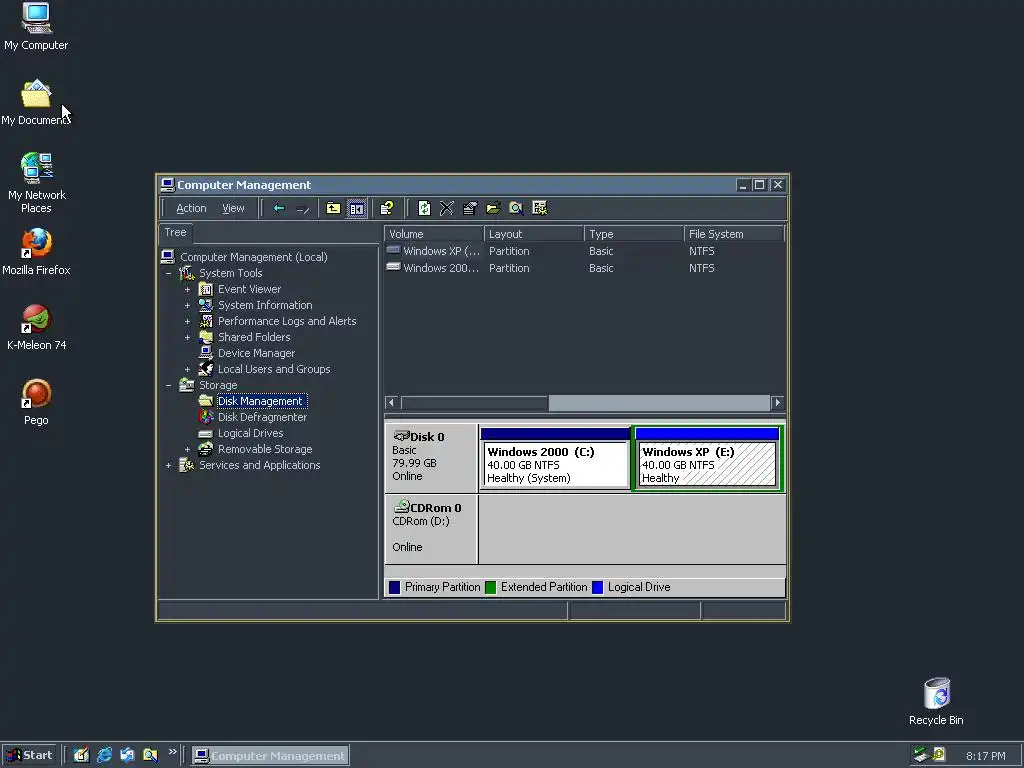Open the K-Meleon 74 desktop shortcut
The height and width of the screenshot is (768, 1024).
pyautogui.click(x=36, y=327)
